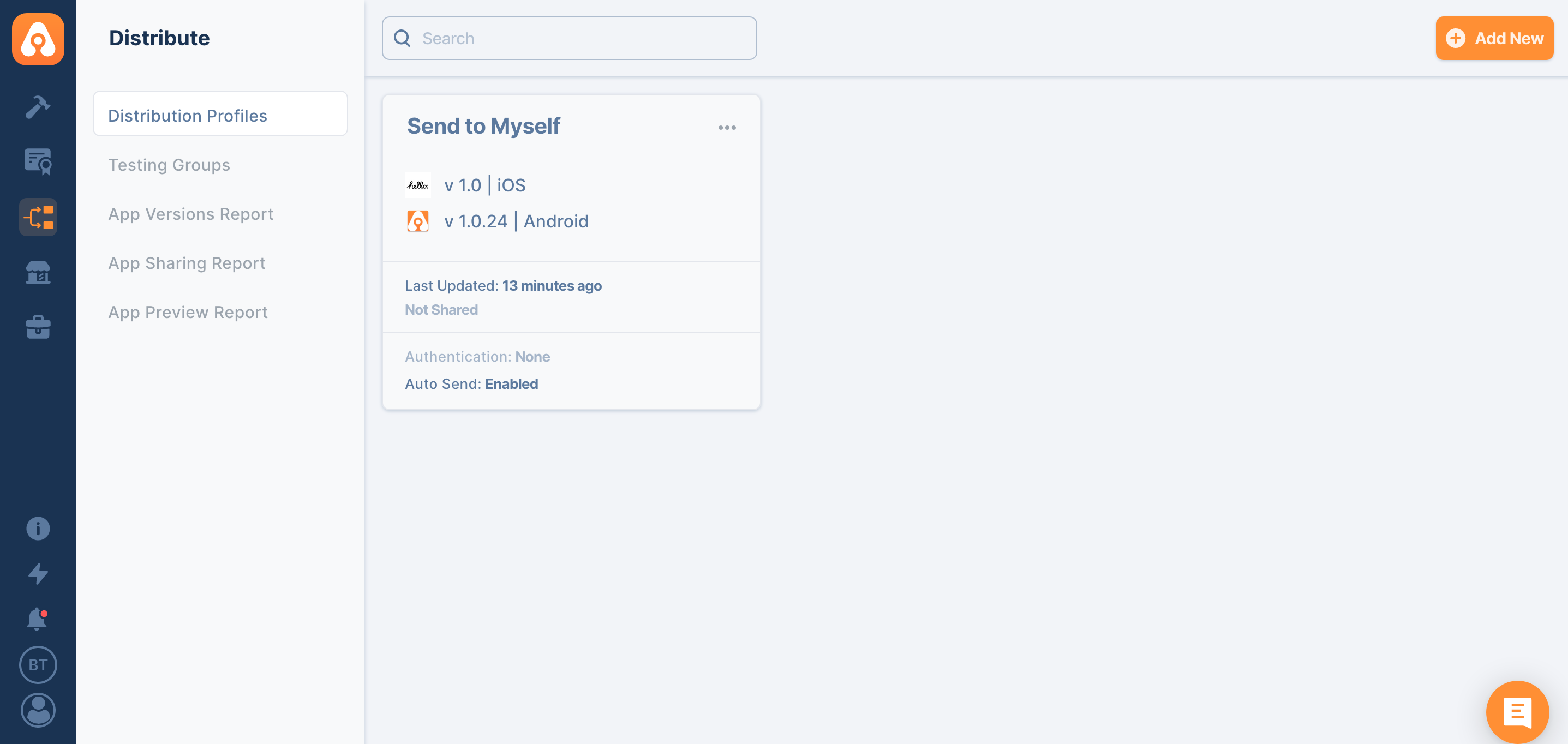View the App Sharing Report
Viewport: 1568px width, 744px height.
click(x=187, y=263)
